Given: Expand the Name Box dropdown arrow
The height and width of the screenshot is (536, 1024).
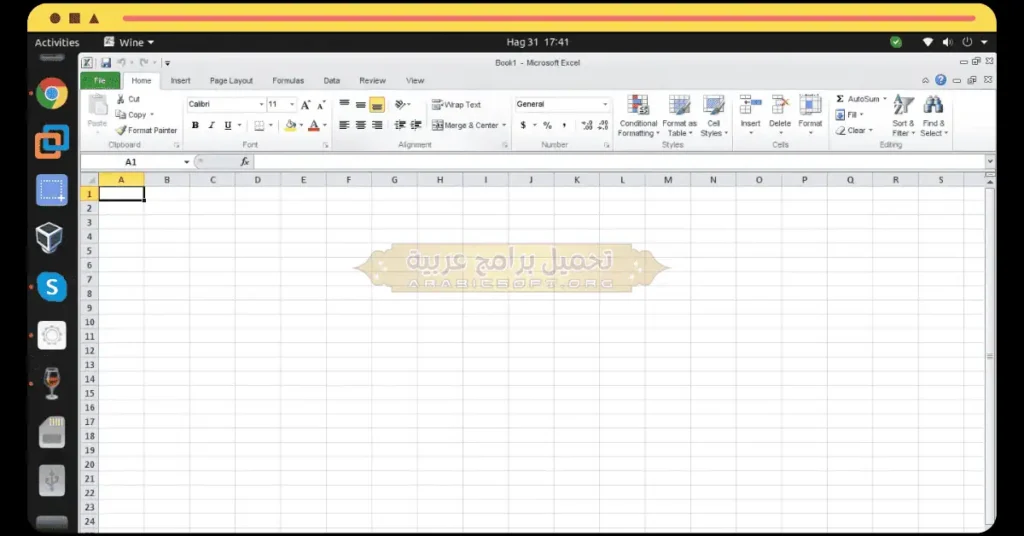Looking at the screenshot, I should pos(186,162).
